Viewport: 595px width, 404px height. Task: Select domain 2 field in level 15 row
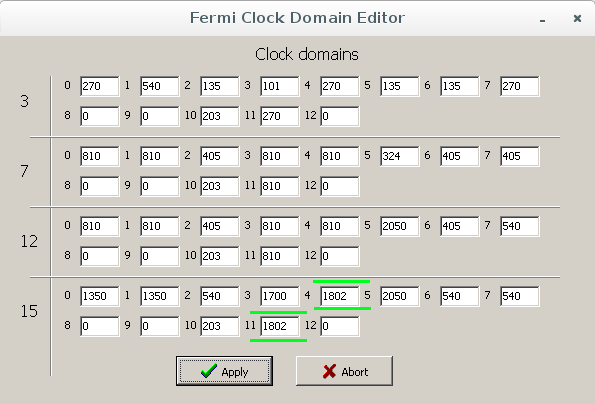220,296
